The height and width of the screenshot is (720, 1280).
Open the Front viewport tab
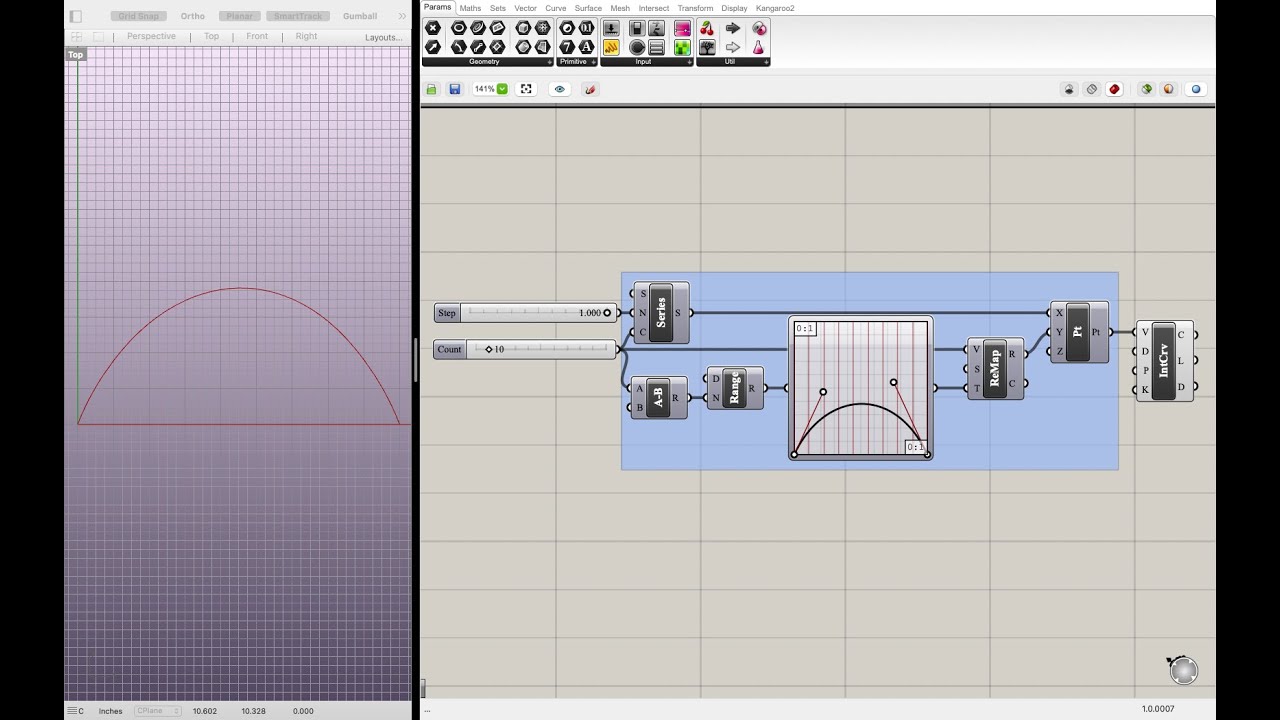(x=257, y=36)
